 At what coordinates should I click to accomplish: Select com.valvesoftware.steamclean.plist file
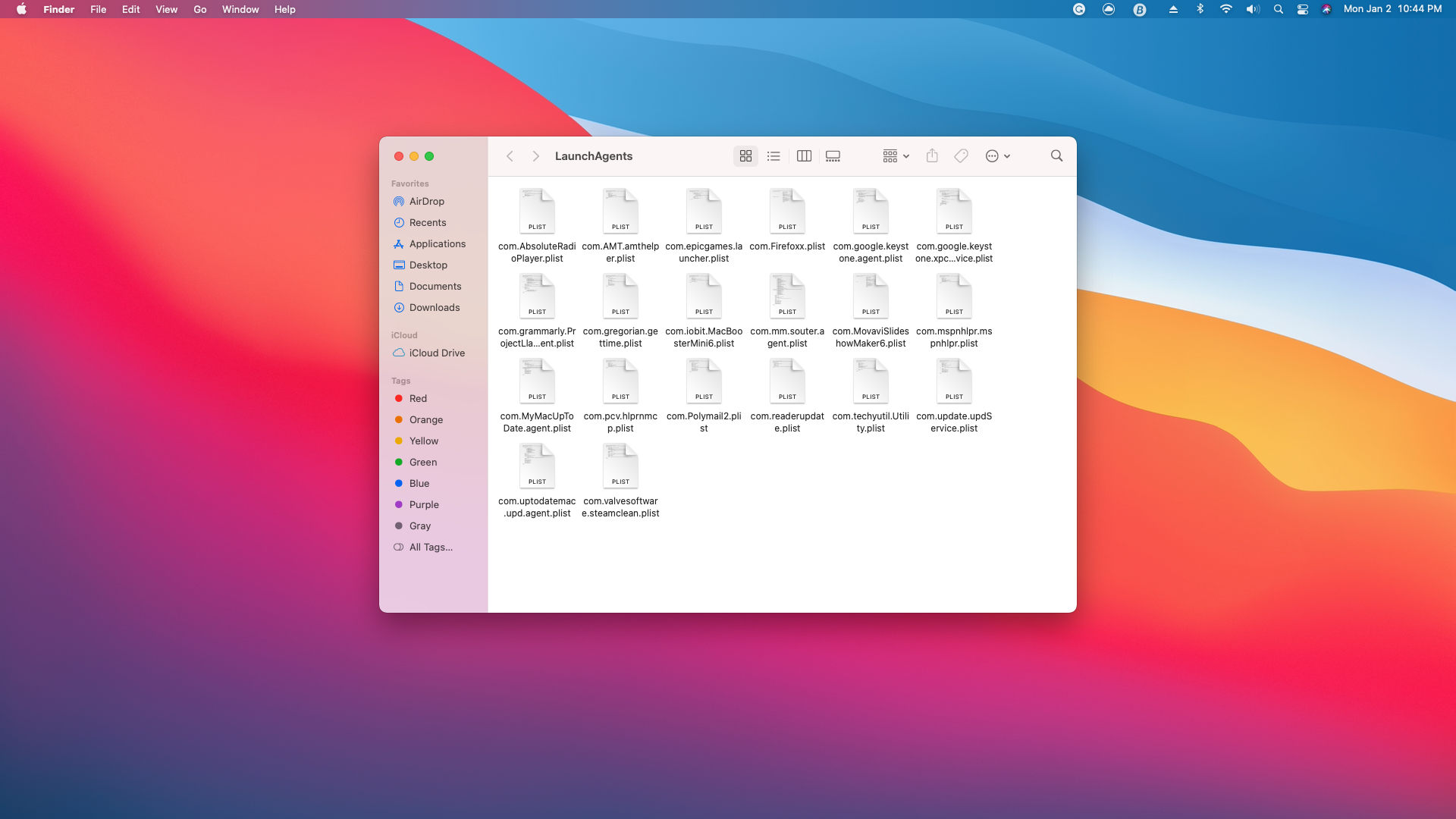(x=620, y=467)
